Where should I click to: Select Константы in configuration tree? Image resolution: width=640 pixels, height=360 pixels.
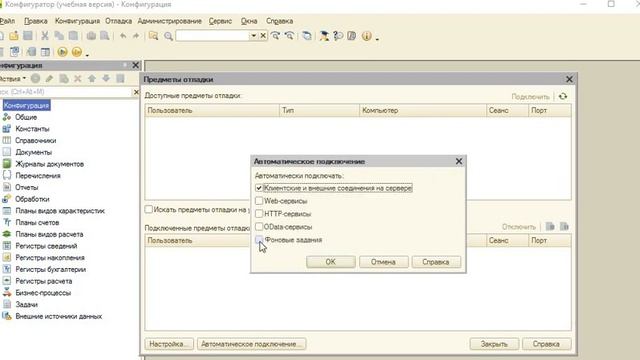click(32, 129)
